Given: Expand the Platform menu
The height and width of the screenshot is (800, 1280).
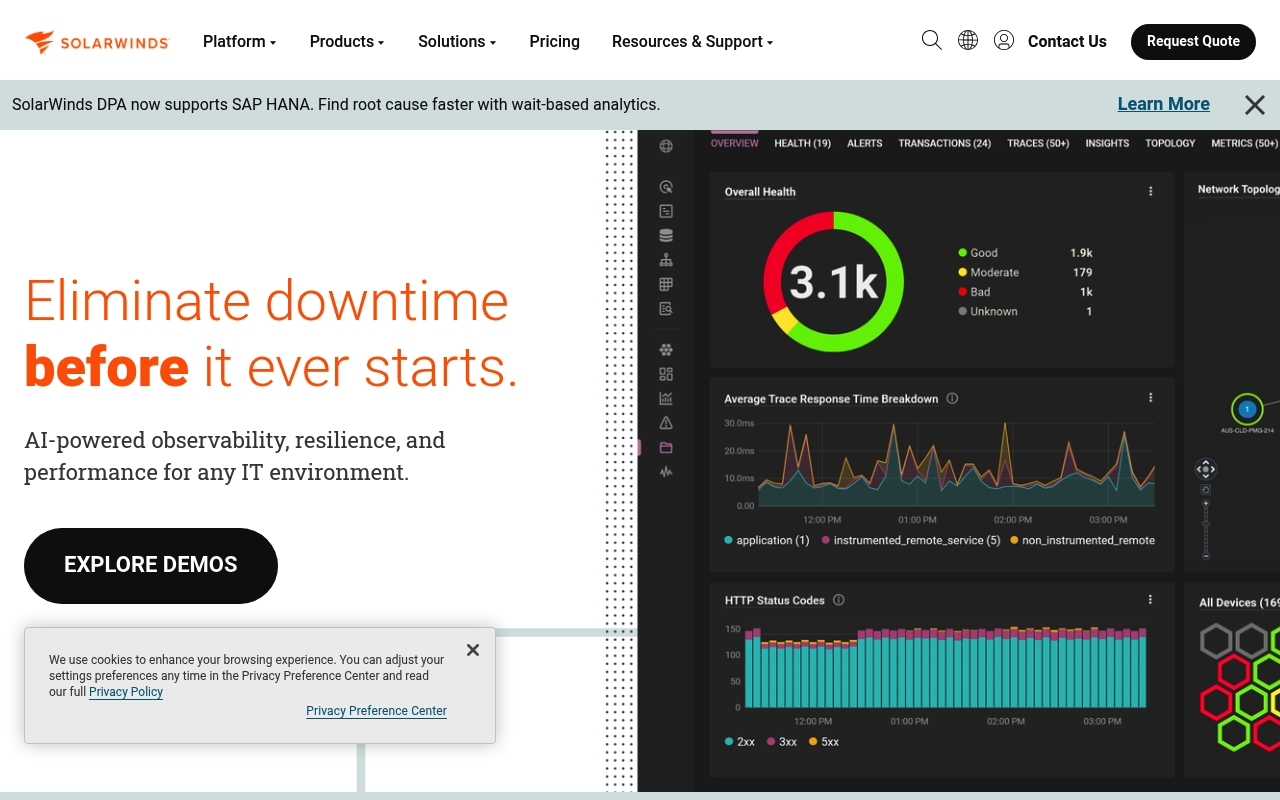Looking at the screenshot, I should tap(239, 41).
